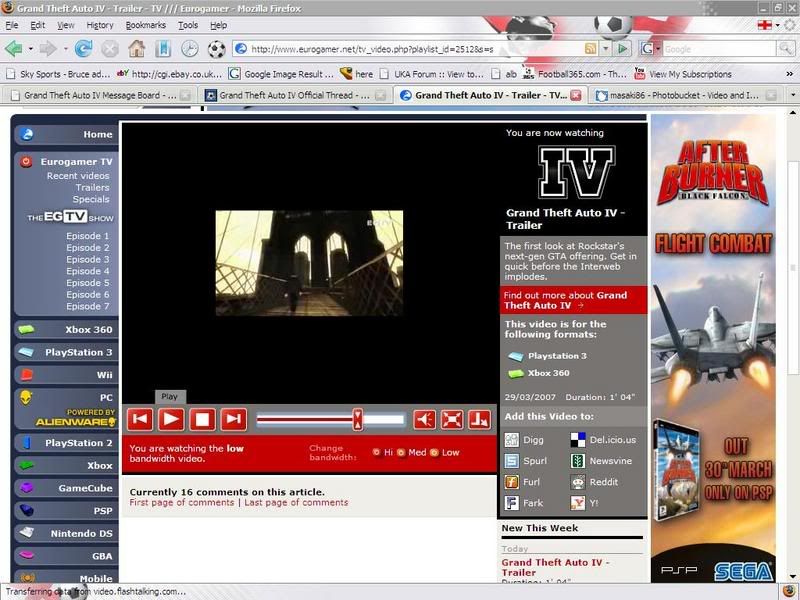Open First page of comments link

pos(182,503)
